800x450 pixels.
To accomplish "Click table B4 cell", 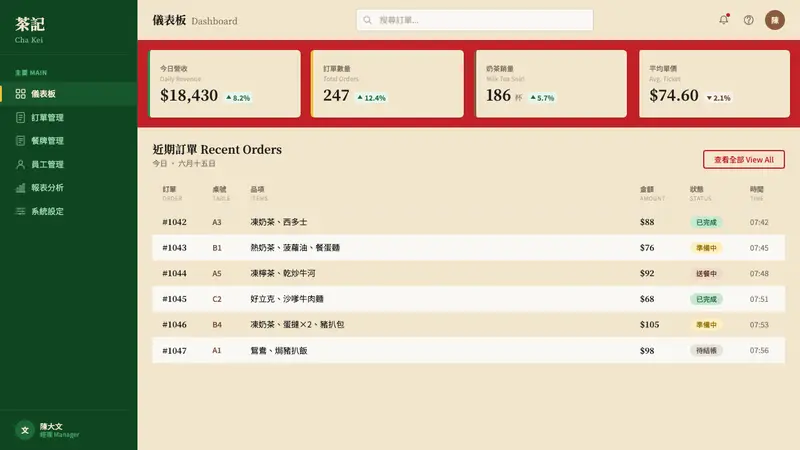I will coord(217,324).
